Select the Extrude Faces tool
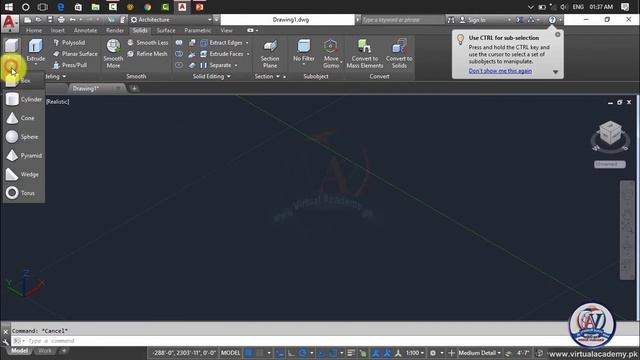640x360 pixels. (222, 54)
